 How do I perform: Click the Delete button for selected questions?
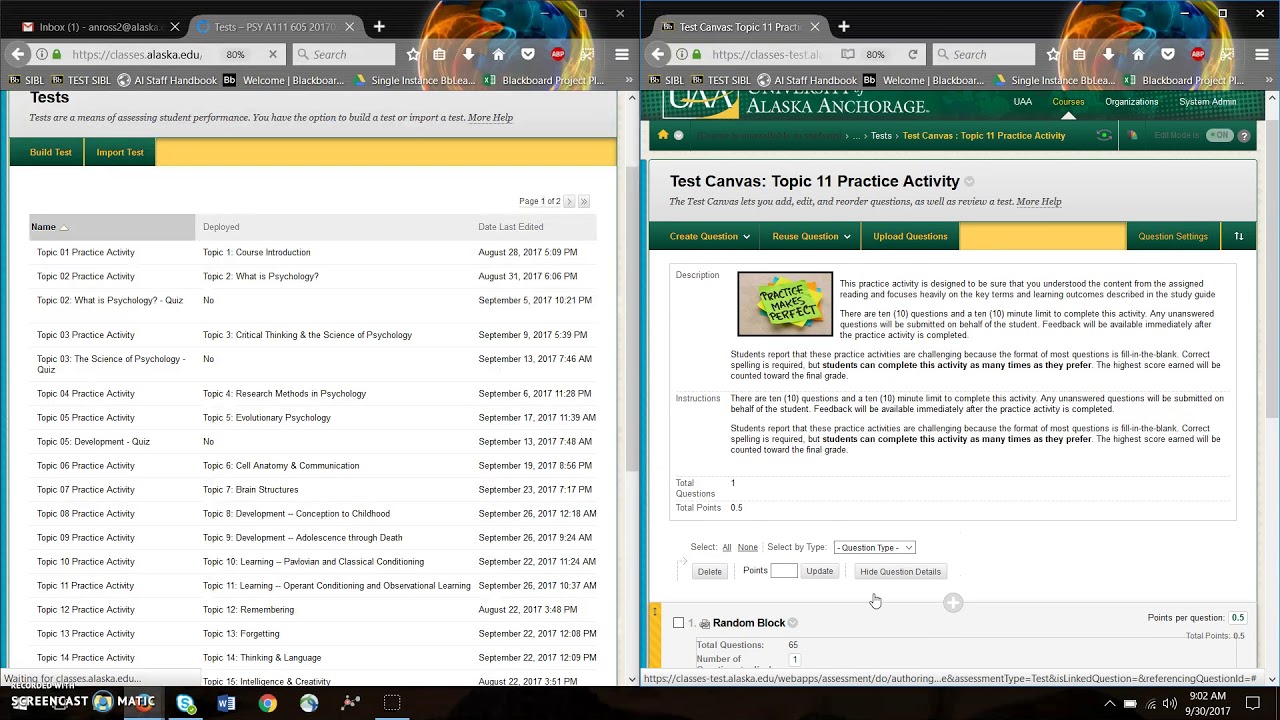(709, 571)
